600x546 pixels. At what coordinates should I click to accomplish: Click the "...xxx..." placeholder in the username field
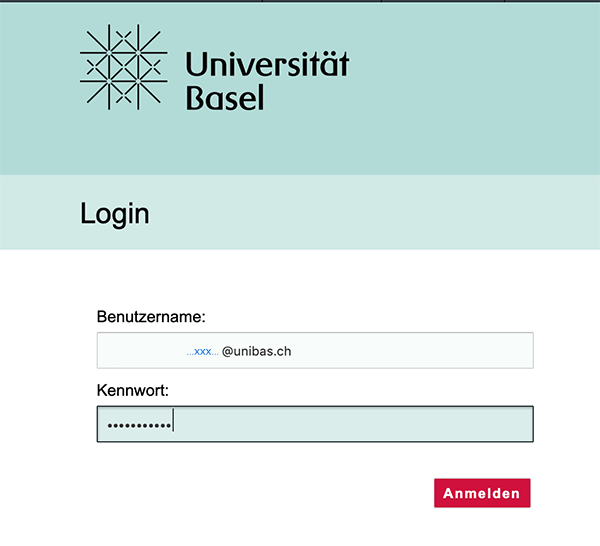pos(201,352)
